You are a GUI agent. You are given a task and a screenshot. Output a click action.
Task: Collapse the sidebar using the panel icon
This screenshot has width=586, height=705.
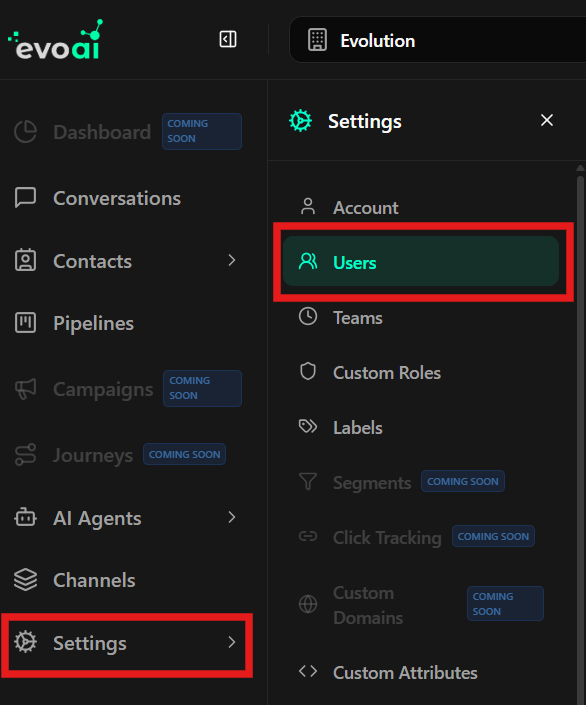pos(228,39)
